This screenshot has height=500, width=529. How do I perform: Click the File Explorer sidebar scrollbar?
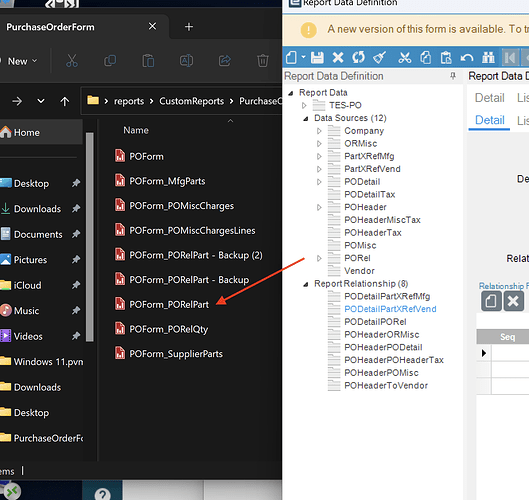[x=89, y=237]
